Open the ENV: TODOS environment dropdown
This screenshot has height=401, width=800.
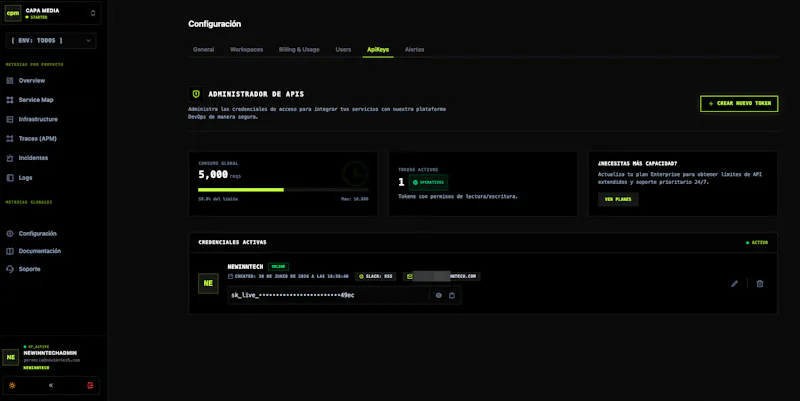[x=51, y=40]
